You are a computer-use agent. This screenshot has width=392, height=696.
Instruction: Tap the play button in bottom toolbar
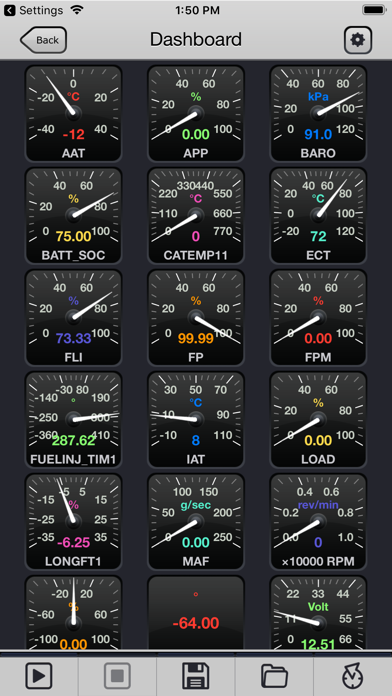pyautogui.click(x=39, y=676)
